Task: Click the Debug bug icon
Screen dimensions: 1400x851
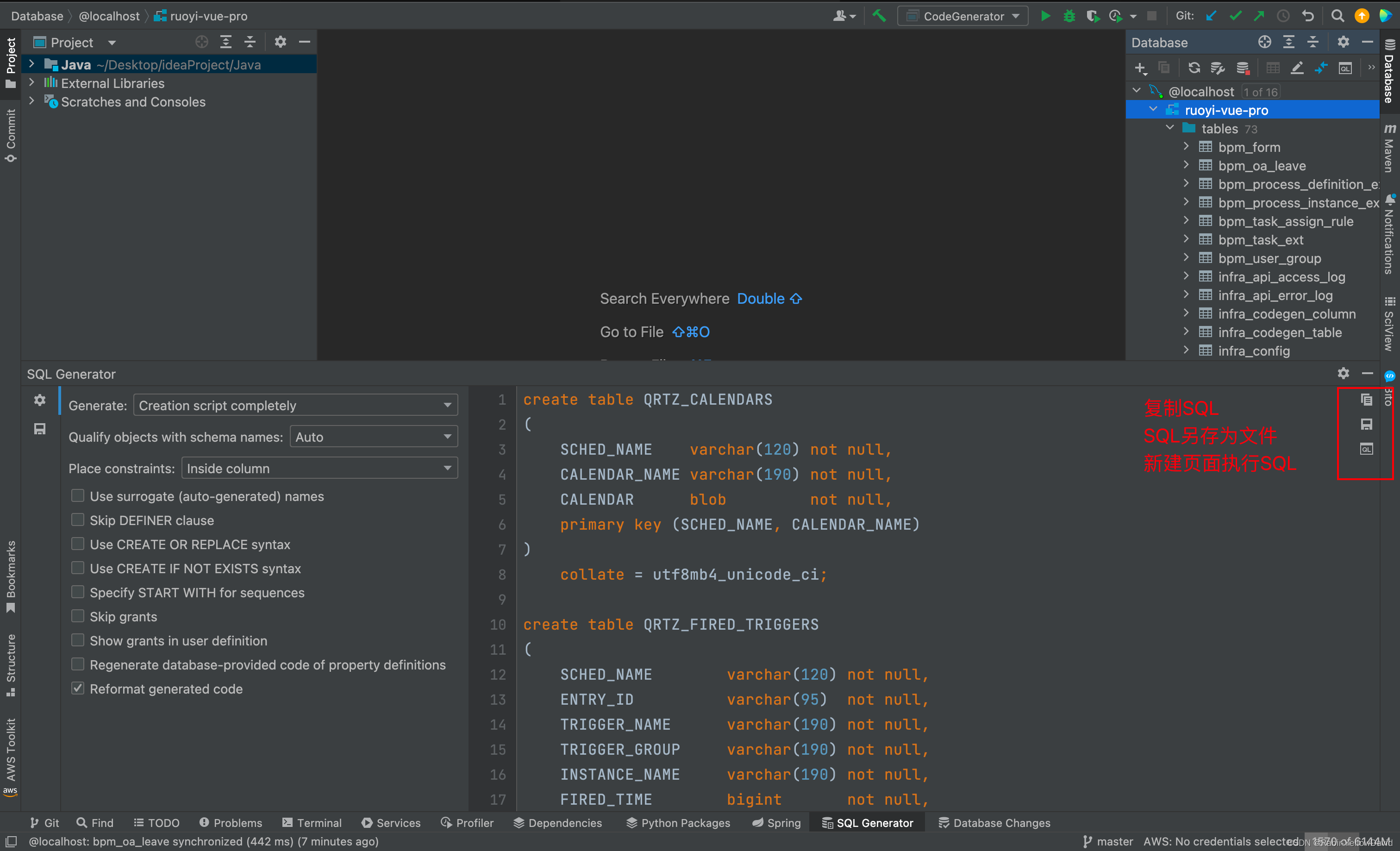Action: tap(1069, 16)
